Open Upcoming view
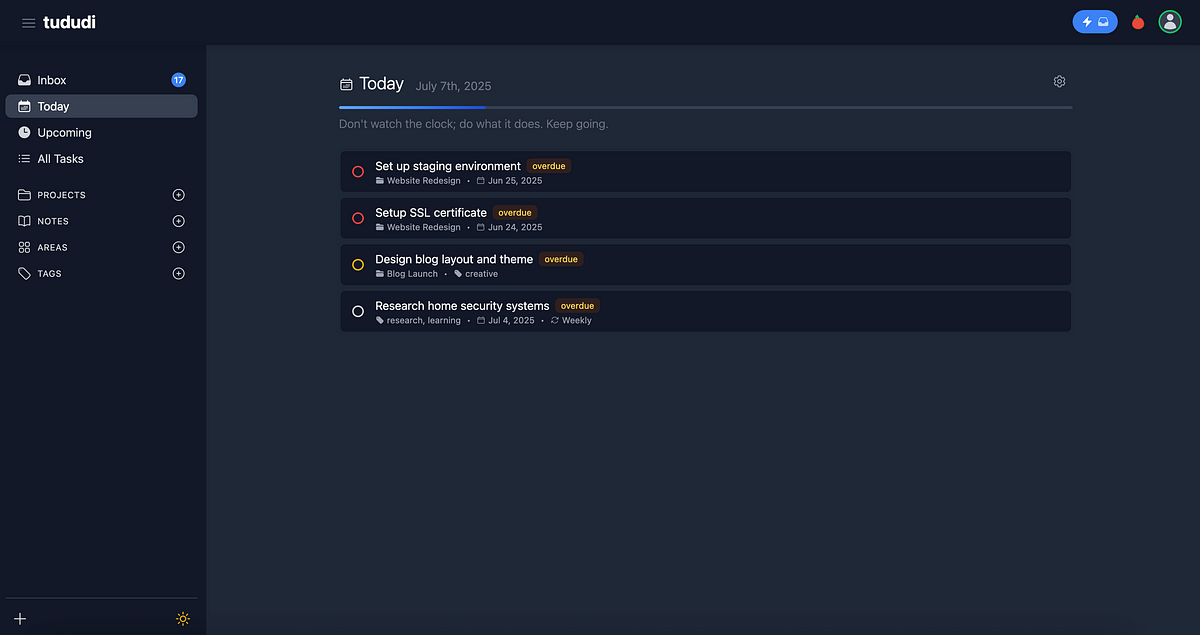The height and width of the screenshot is (635, 1200). [x=101, y=132]
